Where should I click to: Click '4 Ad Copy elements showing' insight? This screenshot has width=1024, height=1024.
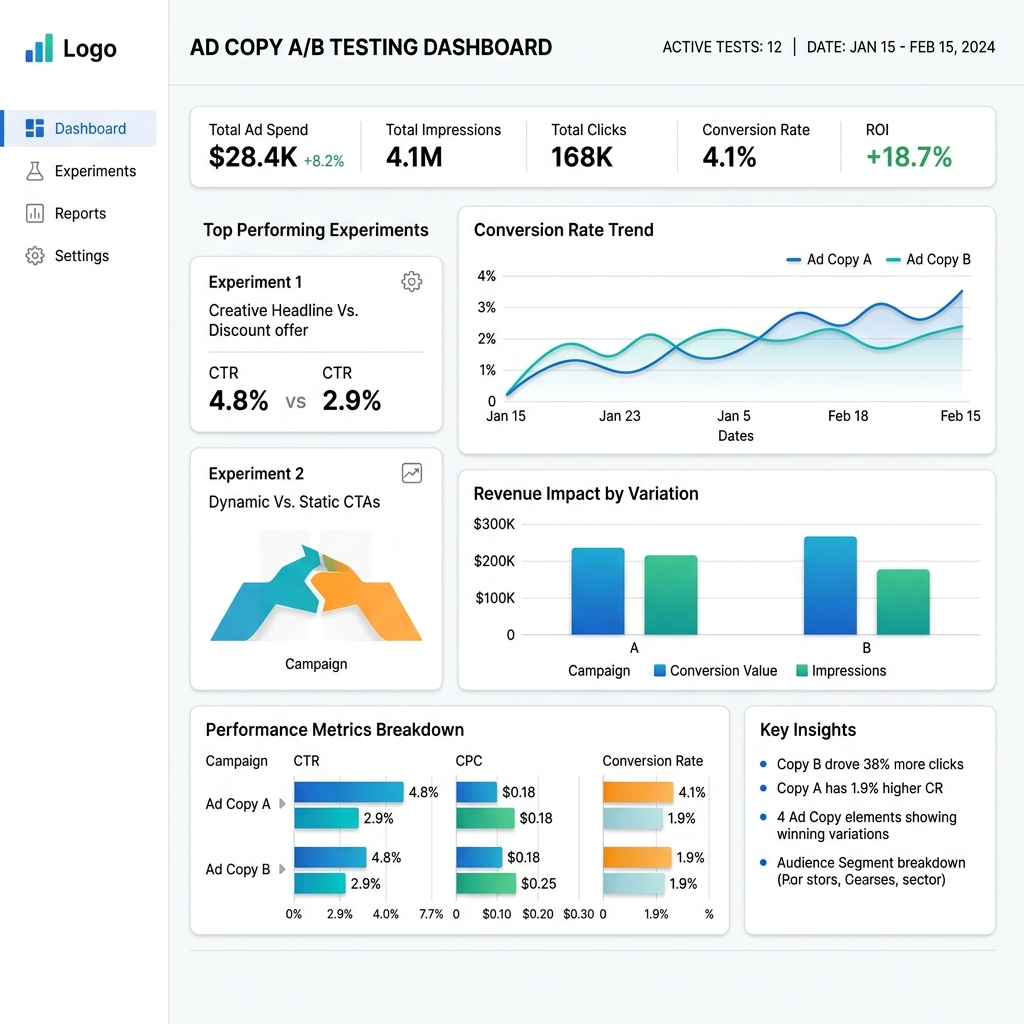click(x=867, y=817)
